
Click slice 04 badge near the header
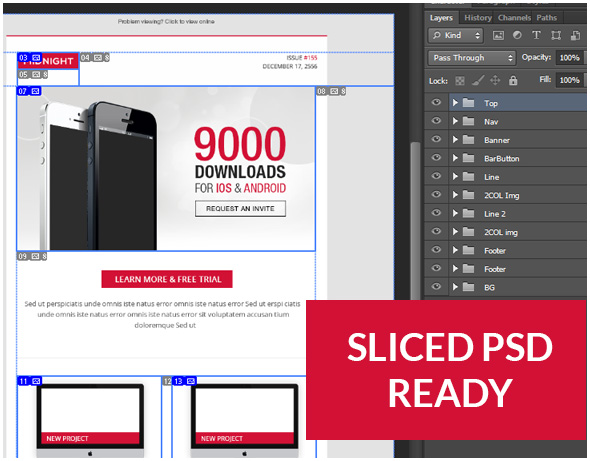coord(95,58)
